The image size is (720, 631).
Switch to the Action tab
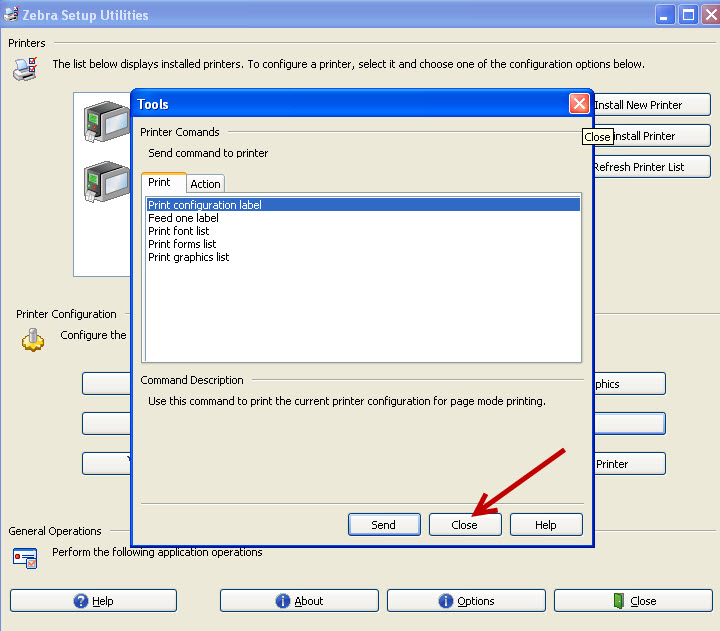205,184
